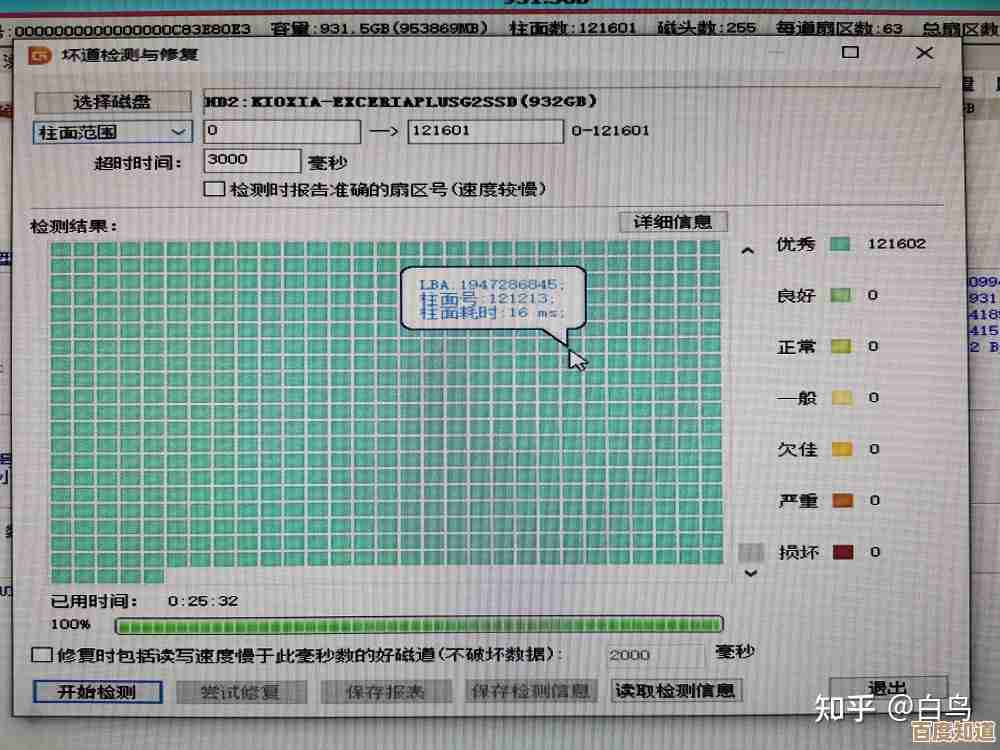Open the 详细信息 detailed info panel

click(673, 221)
